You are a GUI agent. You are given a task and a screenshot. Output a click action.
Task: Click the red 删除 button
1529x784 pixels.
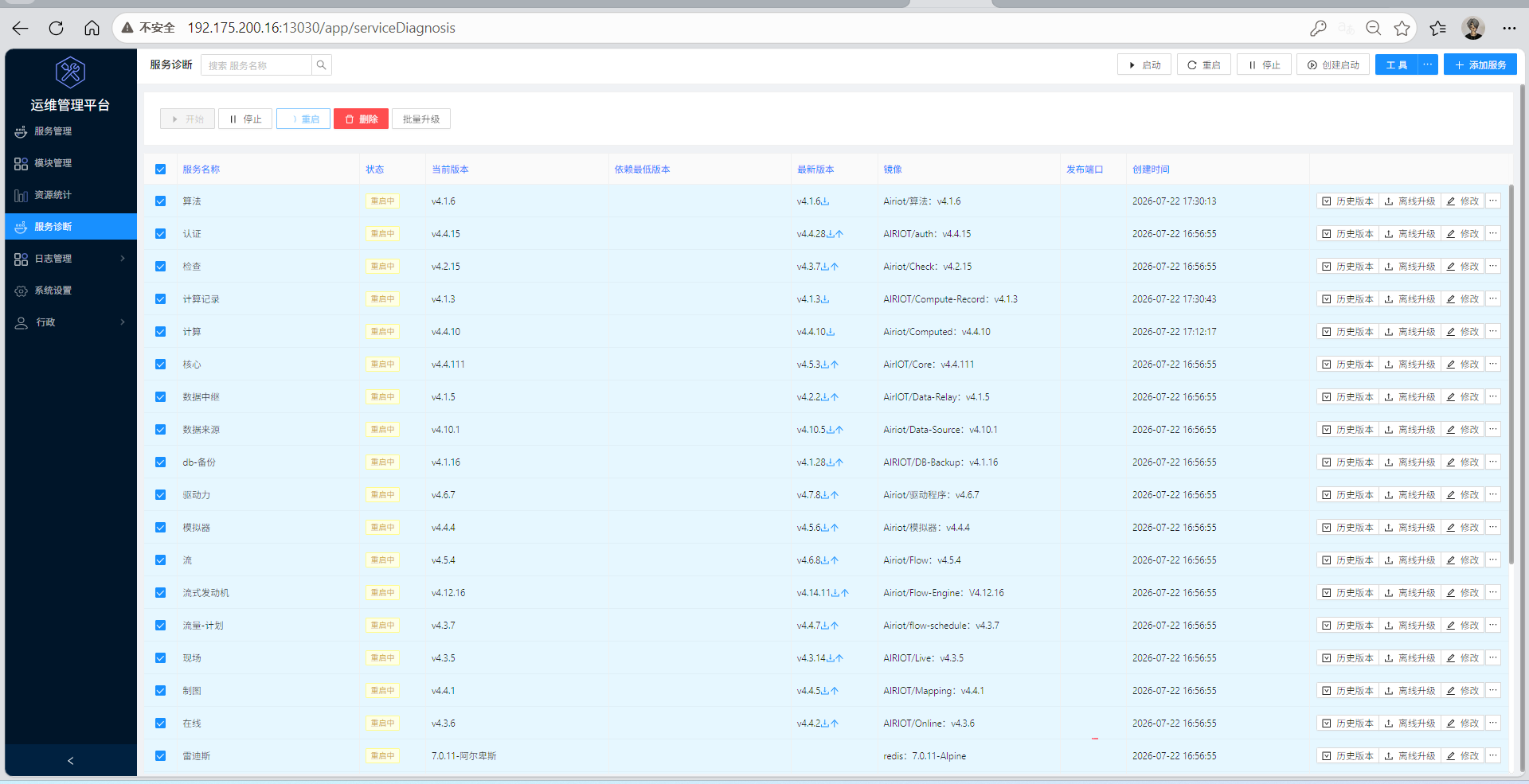click(362, 119)
